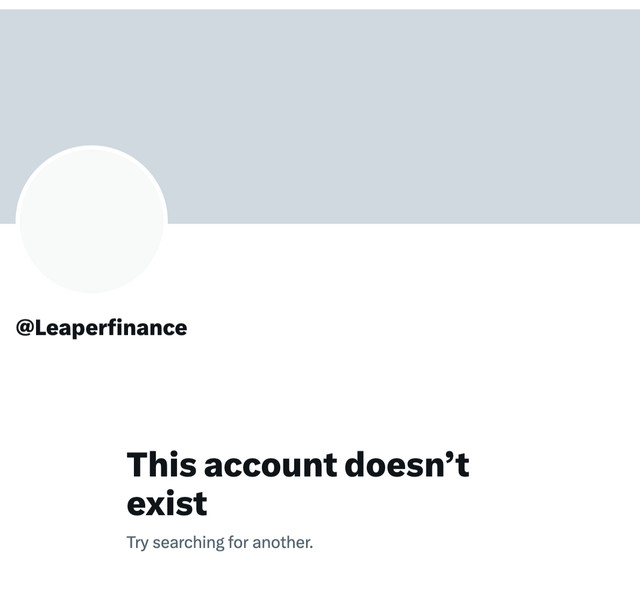
Task: Click the word "This" starting the heading
Action: (x=161, y=464)
